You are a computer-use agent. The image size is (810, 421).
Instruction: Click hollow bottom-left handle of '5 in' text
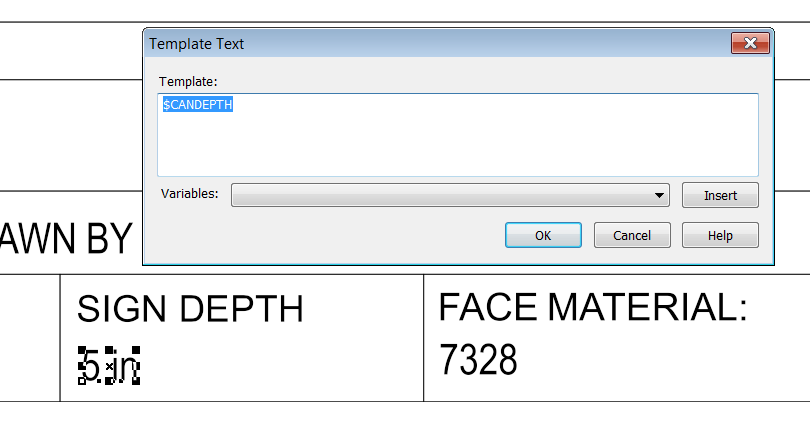click(81, 382)
